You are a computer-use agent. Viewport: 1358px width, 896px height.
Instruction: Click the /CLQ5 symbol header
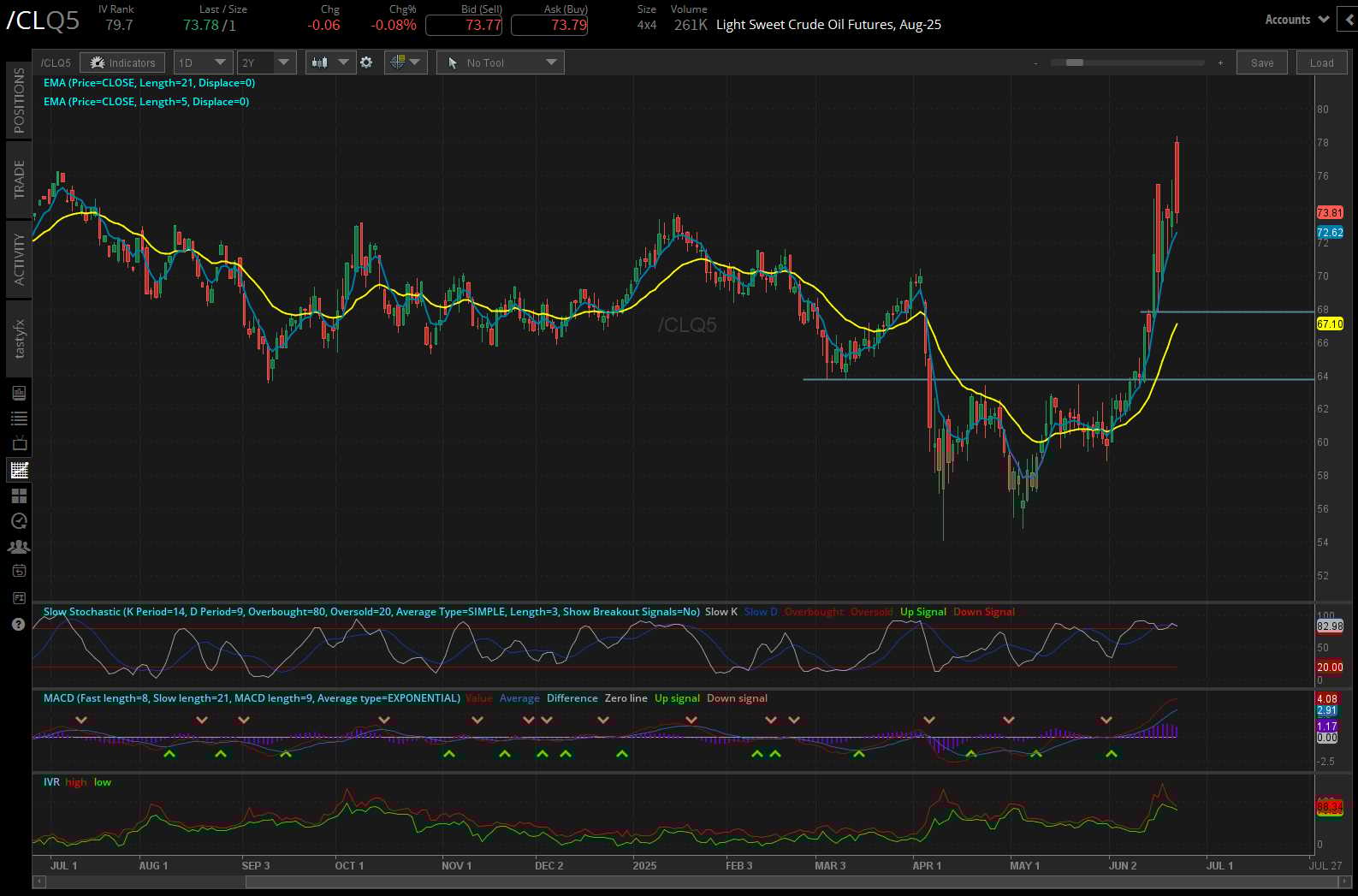click(x=42, y=21)
